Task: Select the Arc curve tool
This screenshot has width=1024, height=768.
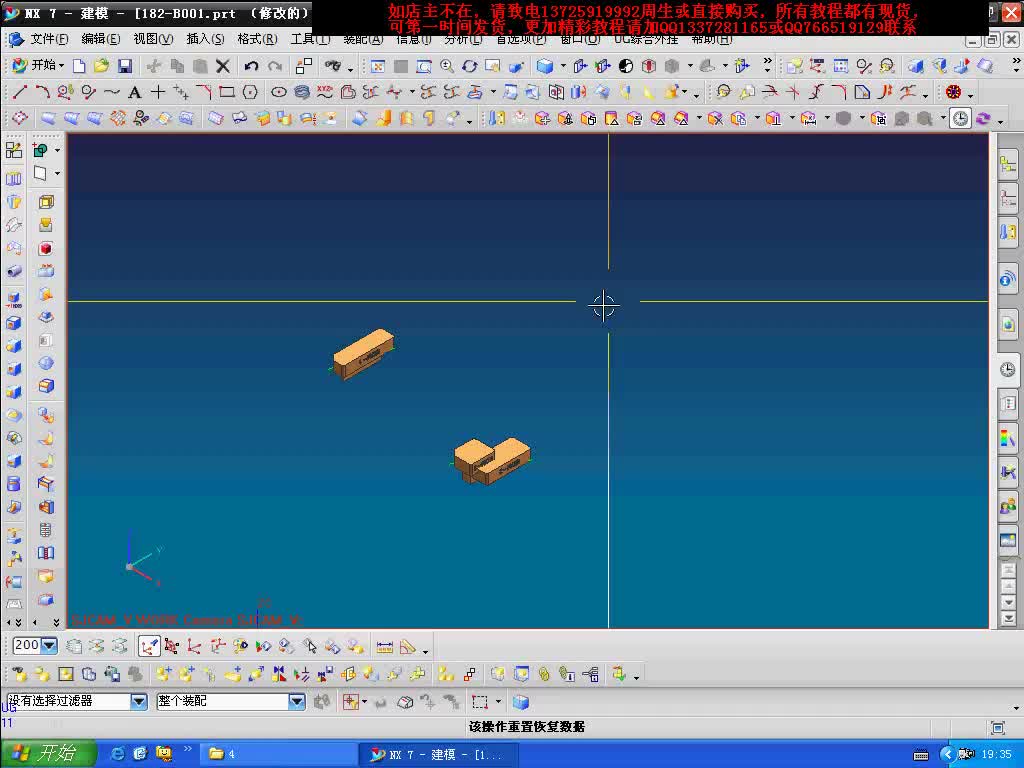Action: tap(42, 92)
